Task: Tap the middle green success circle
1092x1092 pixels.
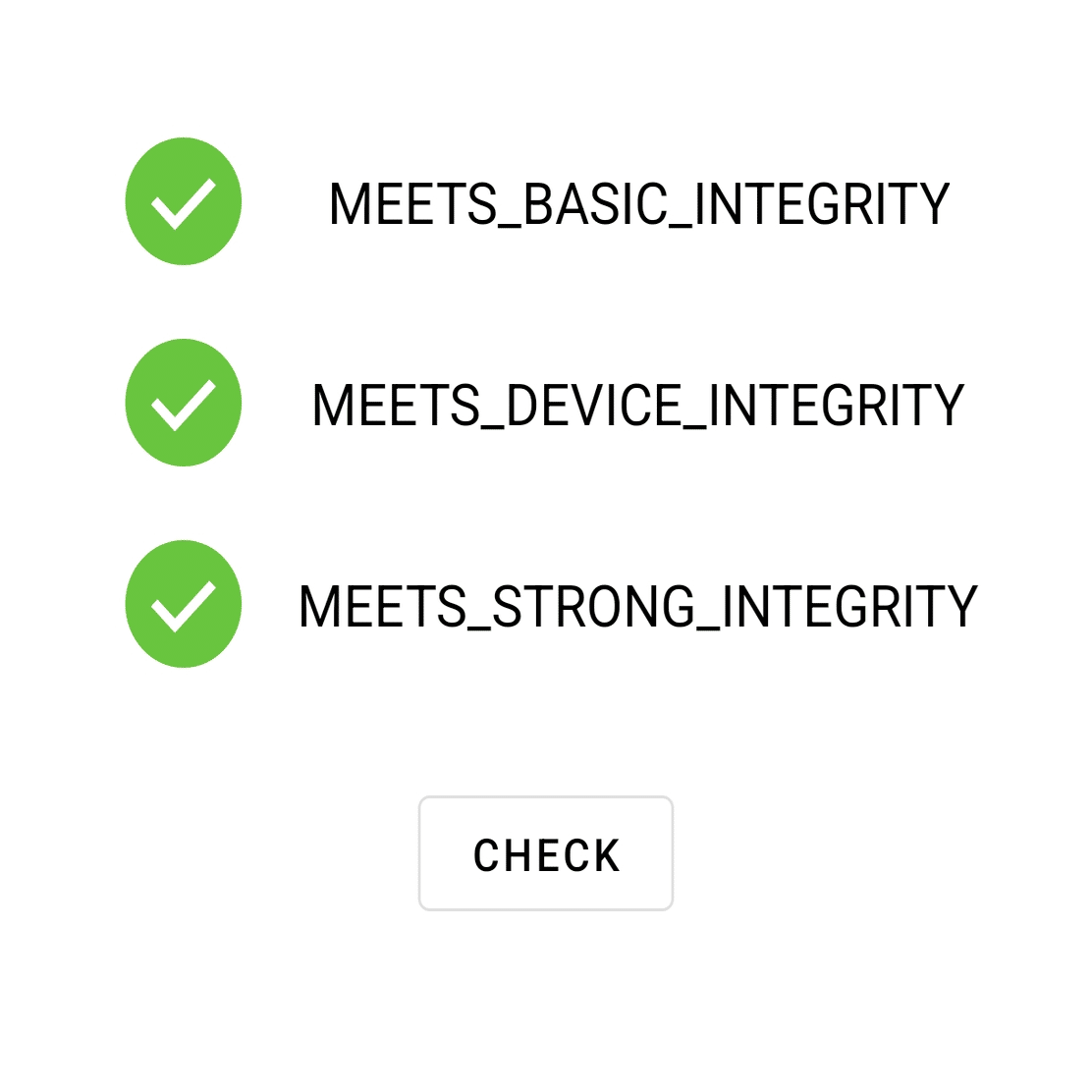Action: point(184,403)
